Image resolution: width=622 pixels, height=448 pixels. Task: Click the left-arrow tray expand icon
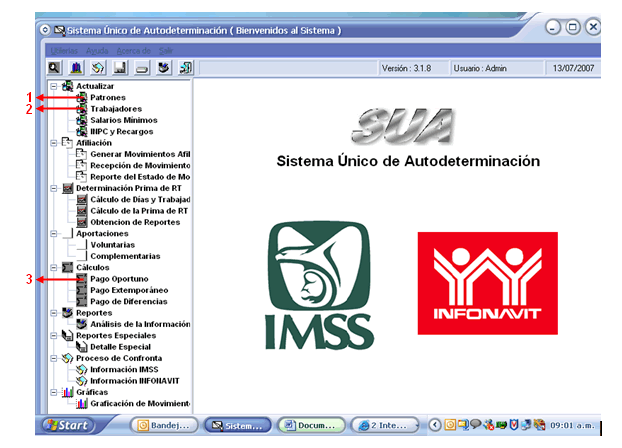pos(435,425)
